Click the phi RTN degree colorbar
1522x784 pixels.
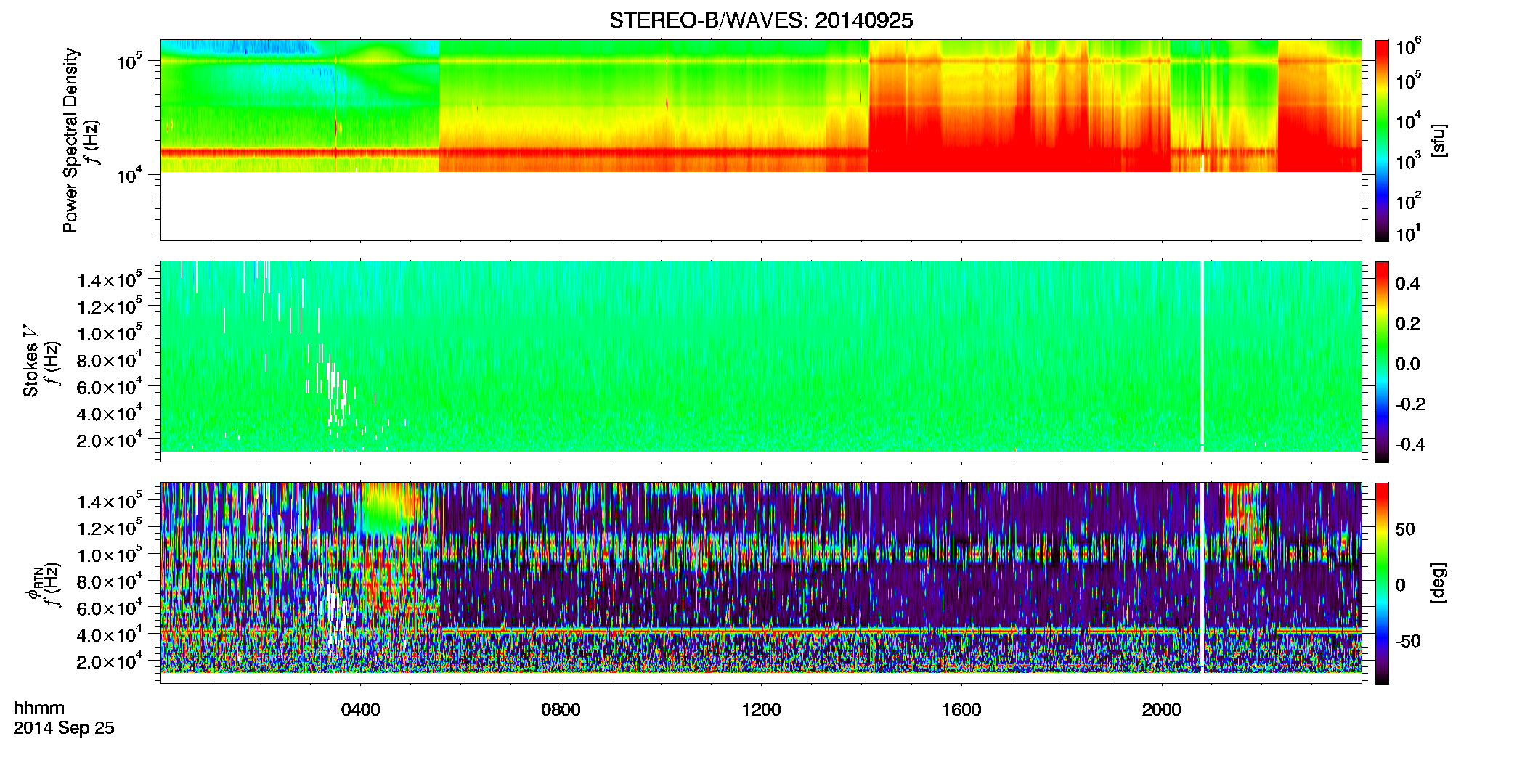pos(1381,583)
